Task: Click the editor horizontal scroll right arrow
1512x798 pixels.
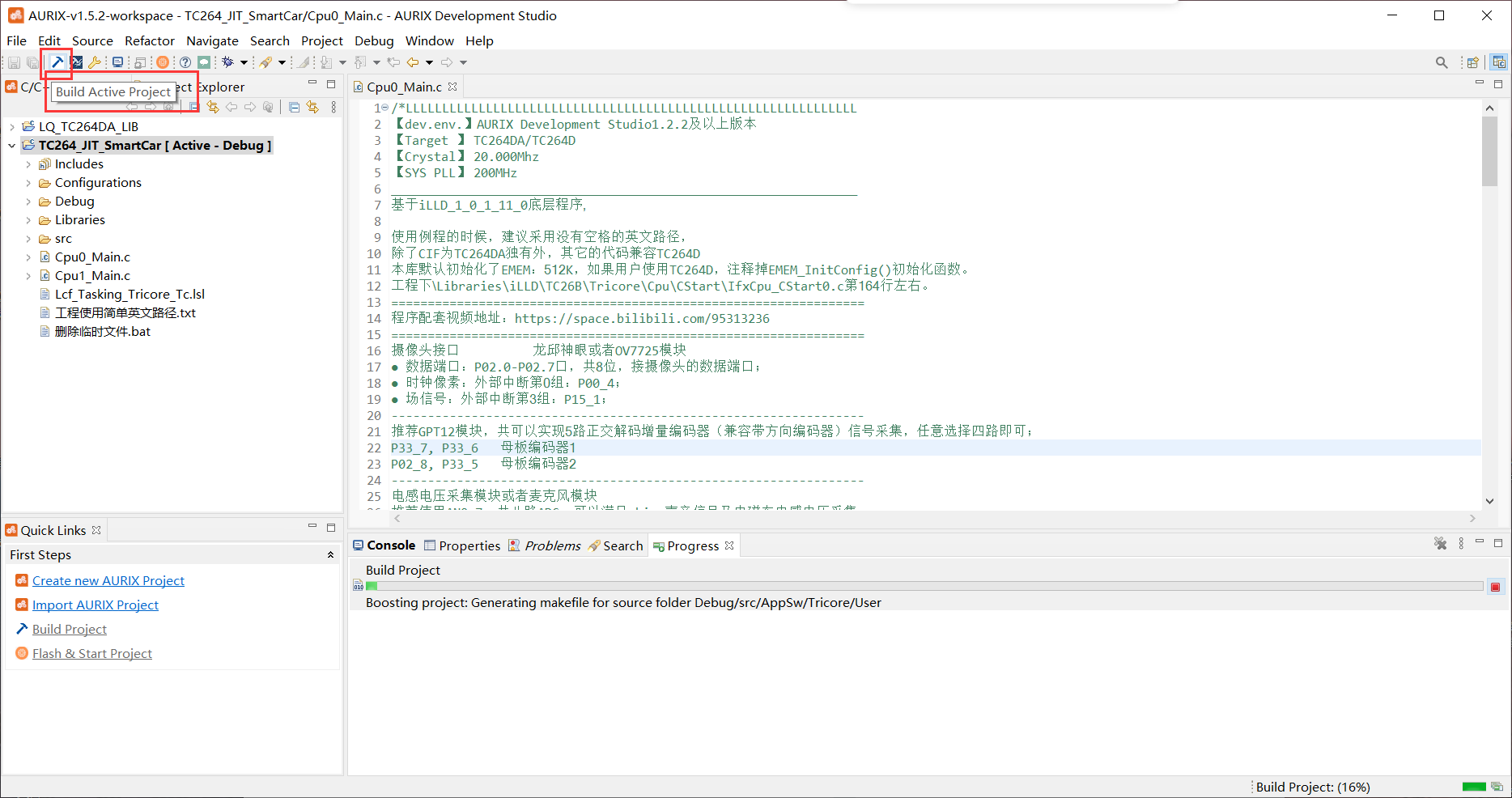Action: click(1472, 518)
